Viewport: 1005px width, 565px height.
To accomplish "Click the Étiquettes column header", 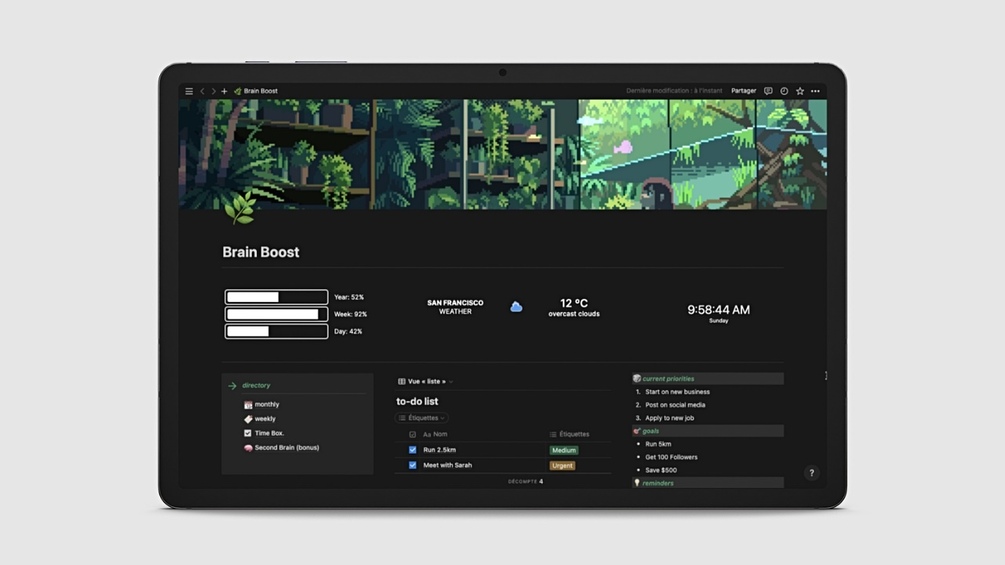I will pyautogui.click(x=569, y=434).
